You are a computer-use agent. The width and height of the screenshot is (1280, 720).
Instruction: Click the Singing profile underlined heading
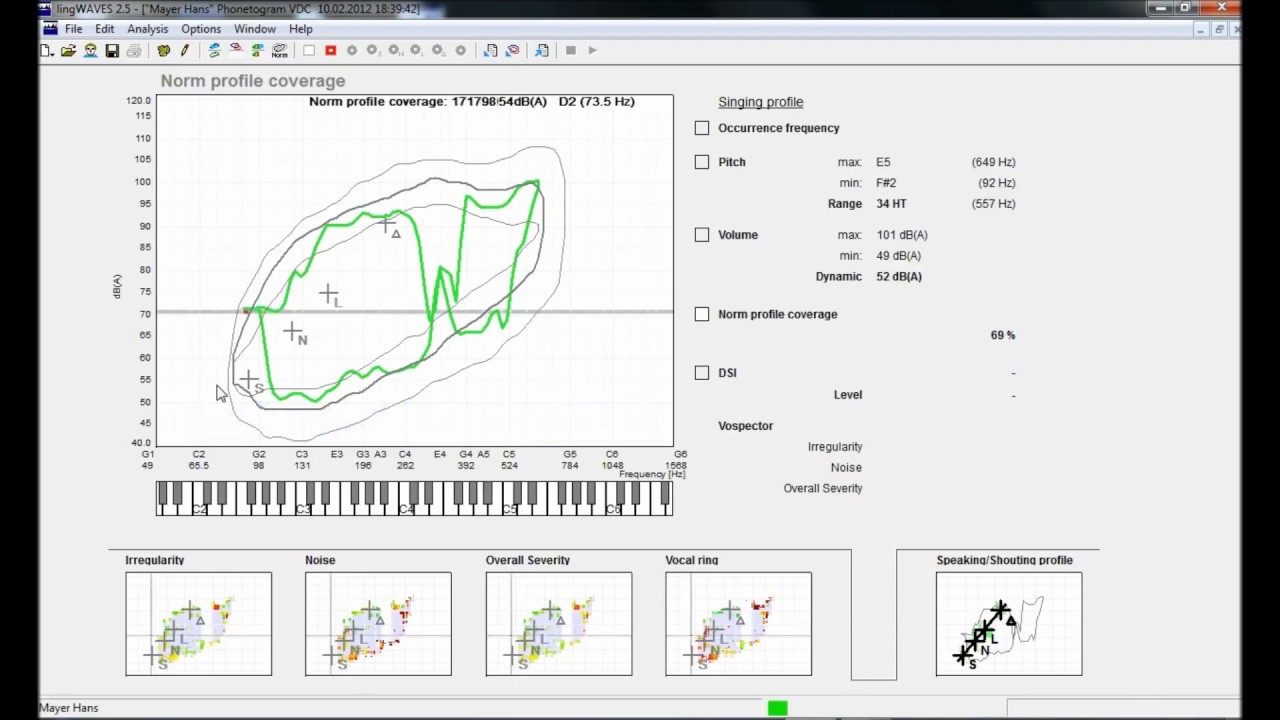(x=761, y=102)
